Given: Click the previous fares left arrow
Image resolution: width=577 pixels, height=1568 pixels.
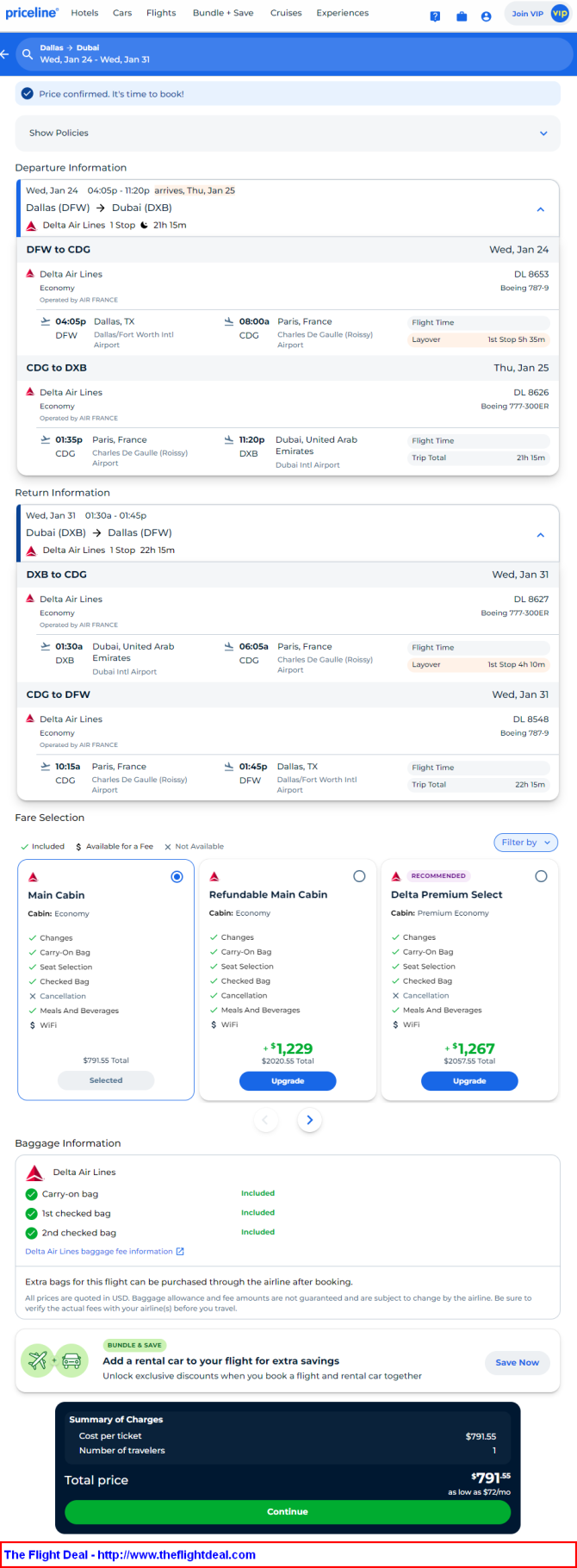Looking at the screenshot, I should coord(265,1120).
